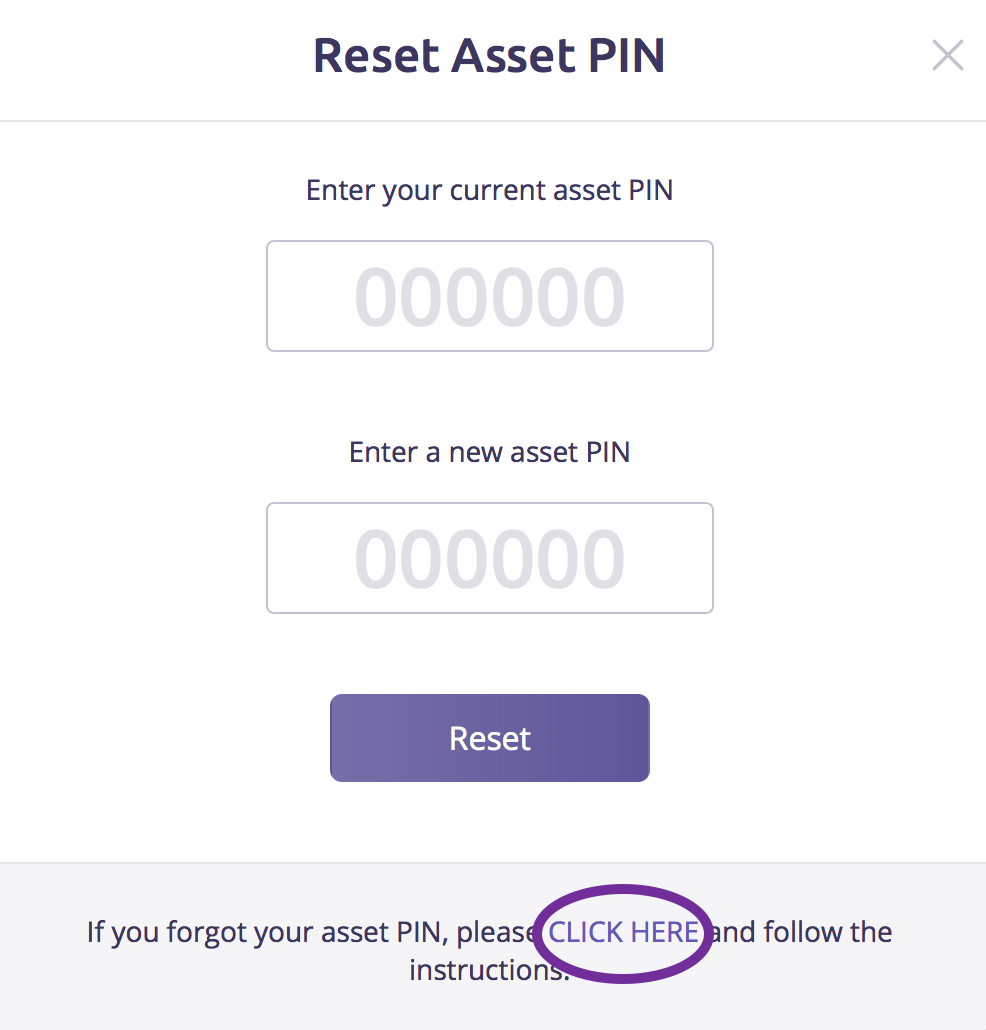This screenshot has width=986, height=1030.
Task: Click the current asset PIN field
Action: click(490, 296)
